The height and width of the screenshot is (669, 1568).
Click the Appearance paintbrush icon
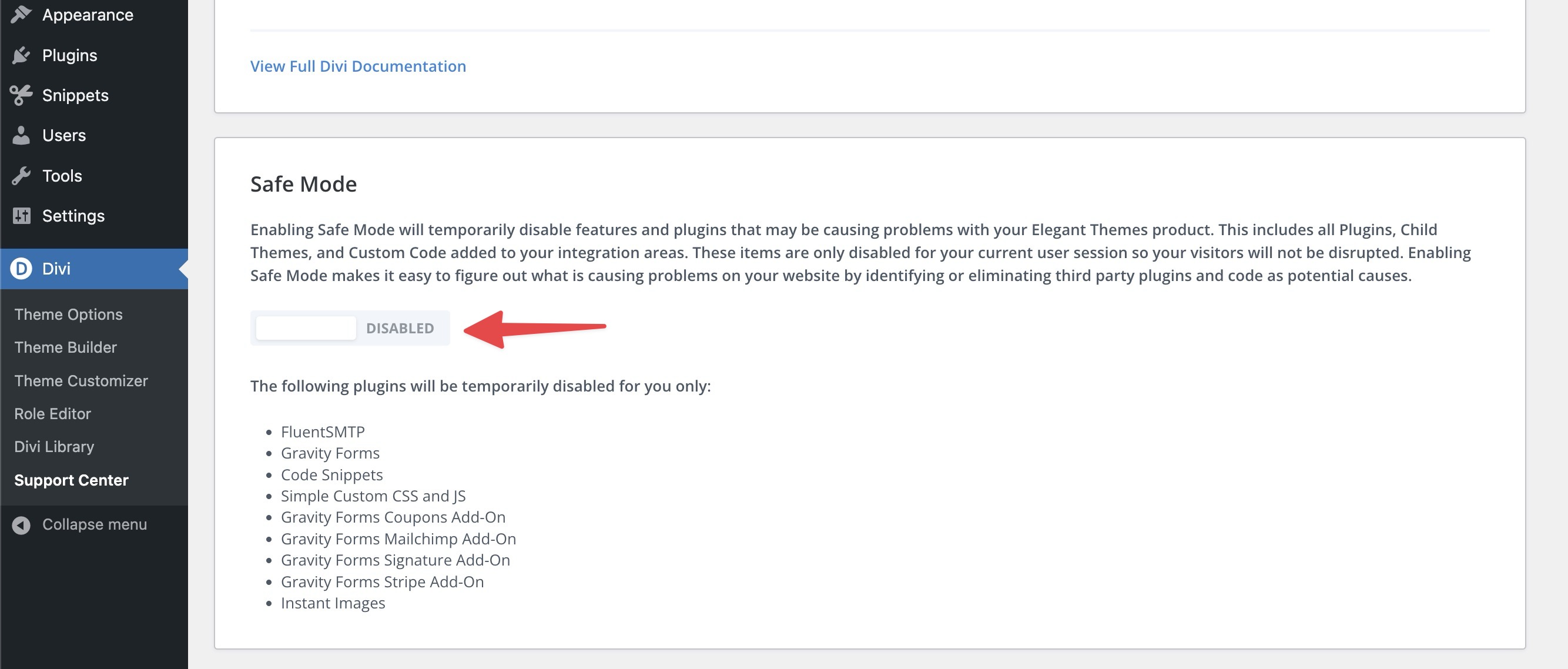[x=21, y=15]
